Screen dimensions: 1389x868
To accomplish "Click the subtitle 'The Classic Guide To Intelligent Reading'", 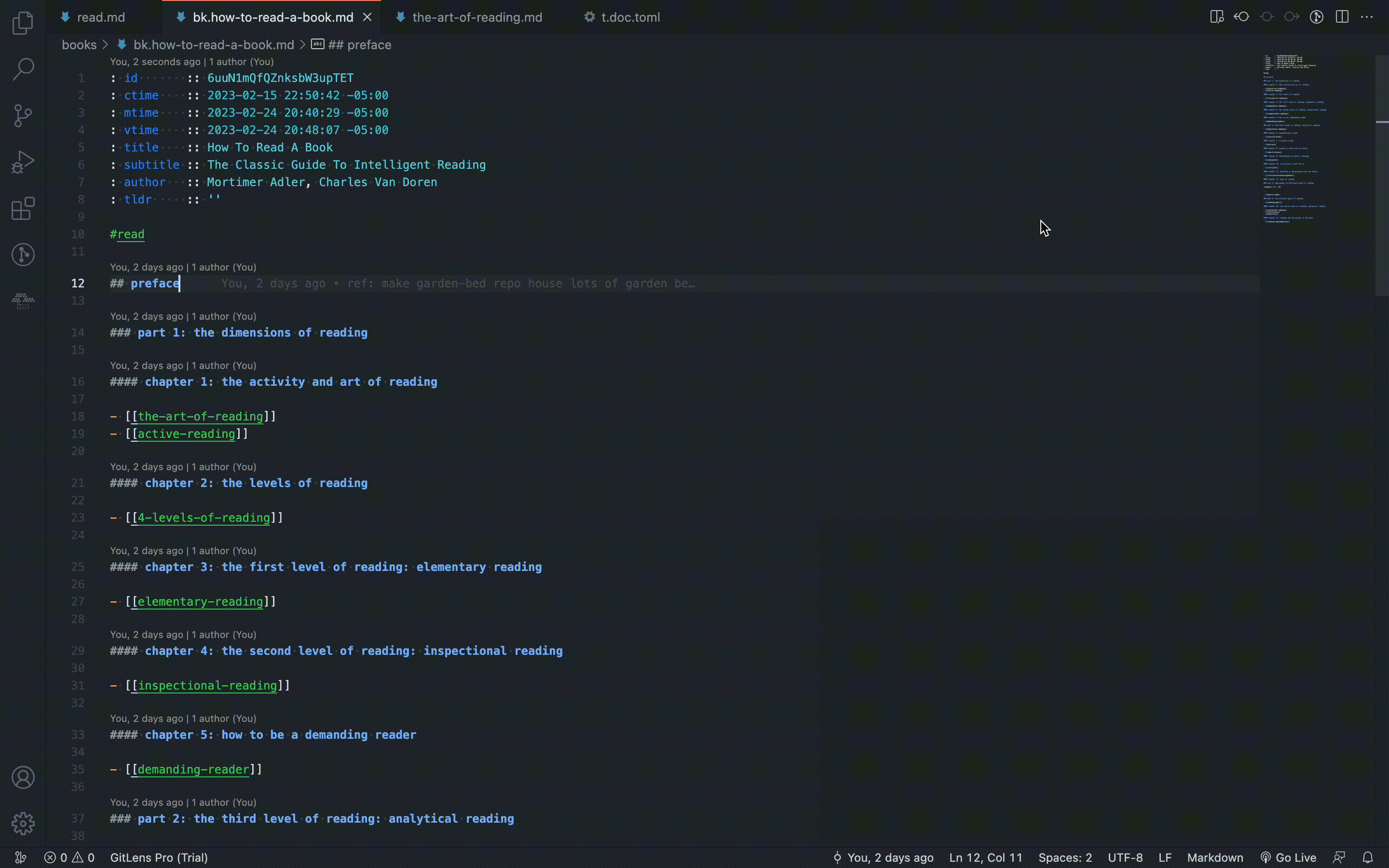I will pos(347,165).
